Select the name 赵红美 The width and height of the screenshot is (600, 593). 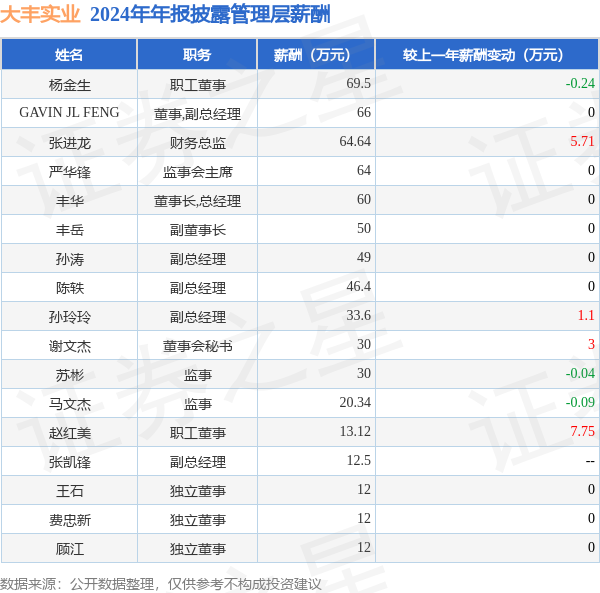[x=70, y=433]
